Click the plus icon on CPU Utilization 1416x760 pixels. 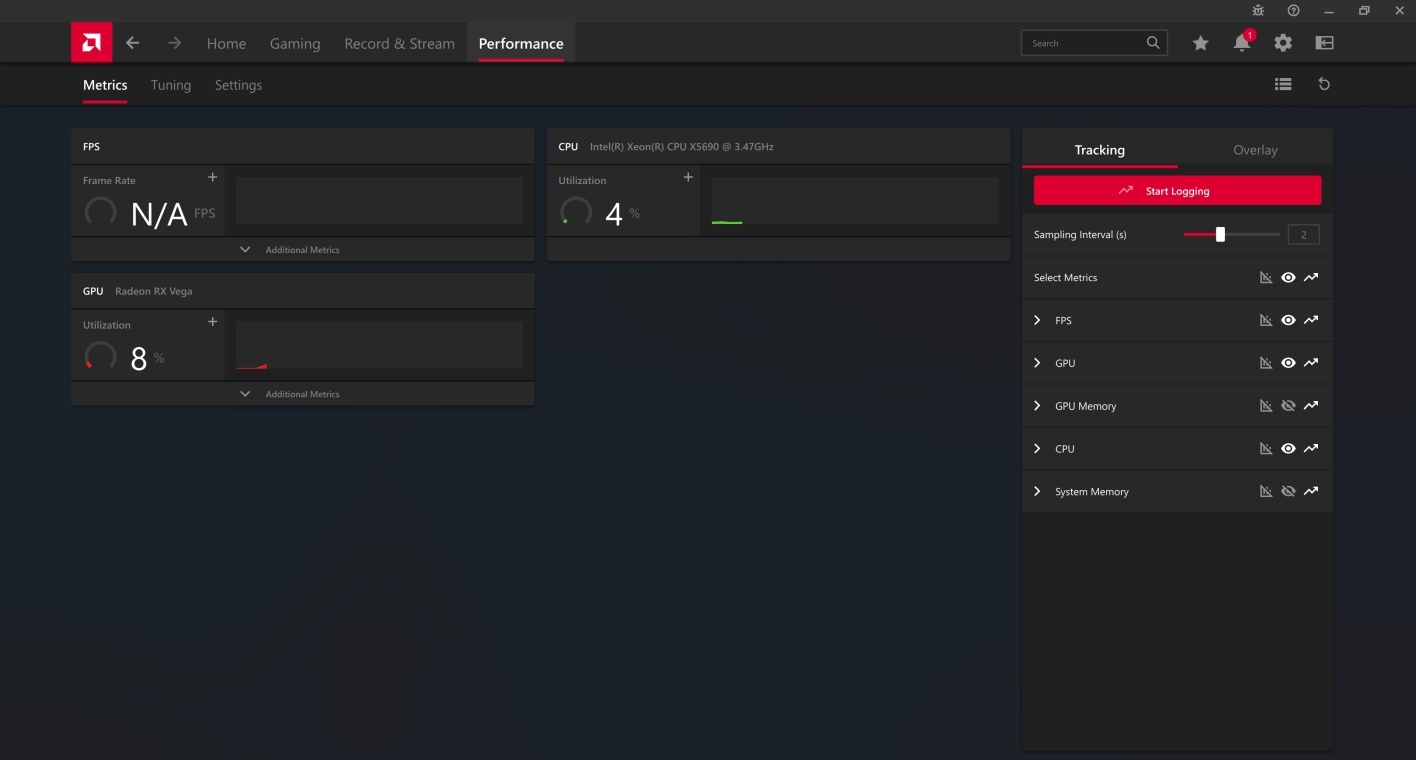pos(688,177)
